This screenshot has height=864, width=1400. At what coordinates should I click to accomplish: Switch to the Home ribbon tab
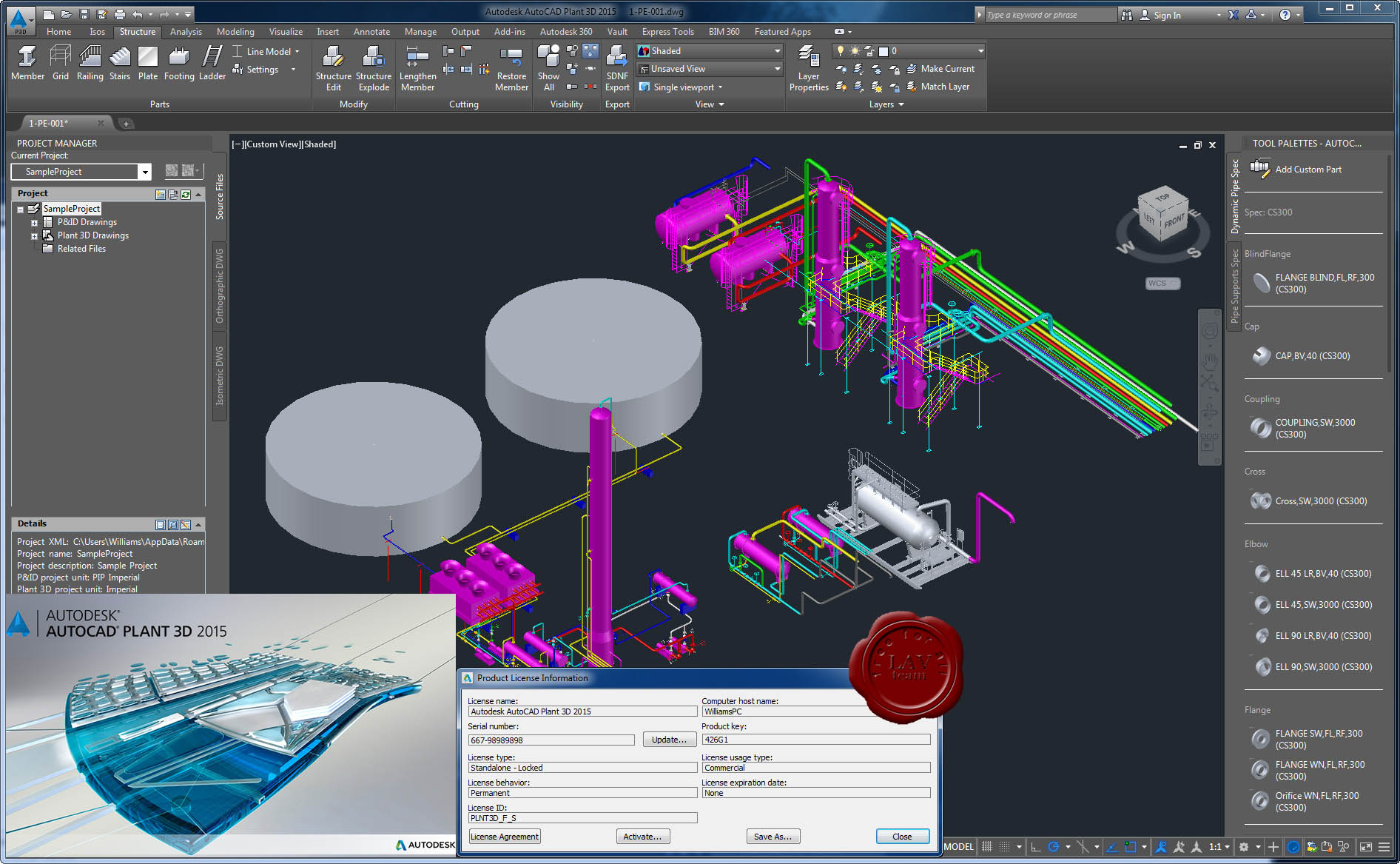pyautogui.click(x=59, y=32)
